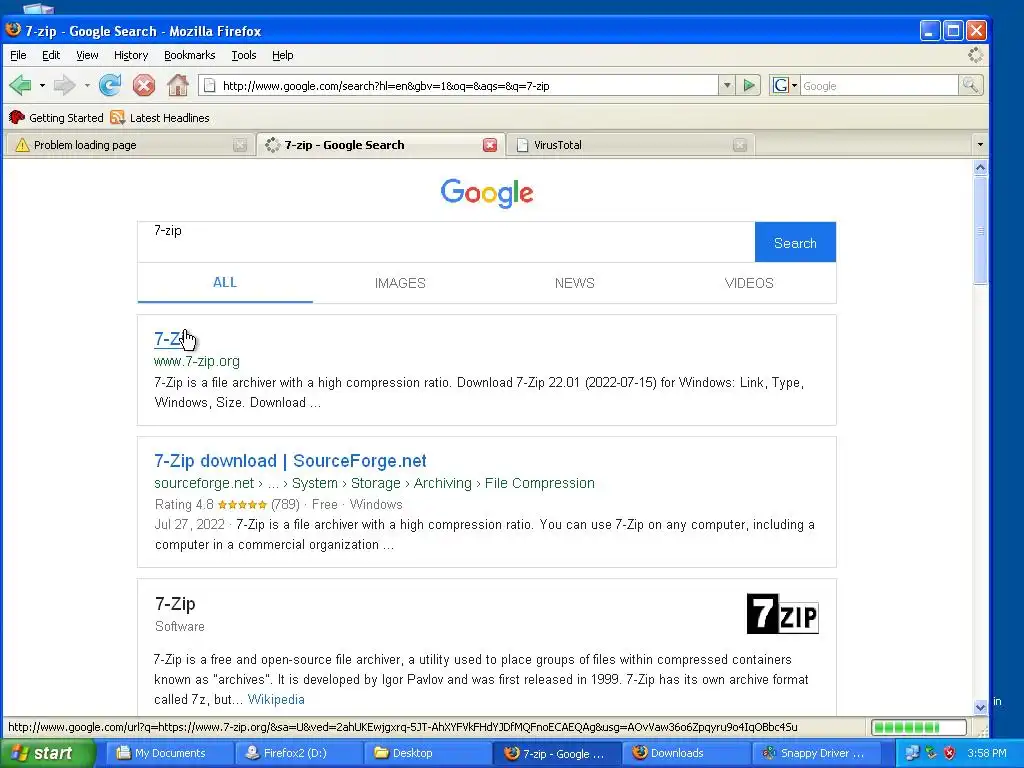Open the forward history dropdown arrow
The image size is (1024, 768).
pyautogui.click(x=87, y=86)
